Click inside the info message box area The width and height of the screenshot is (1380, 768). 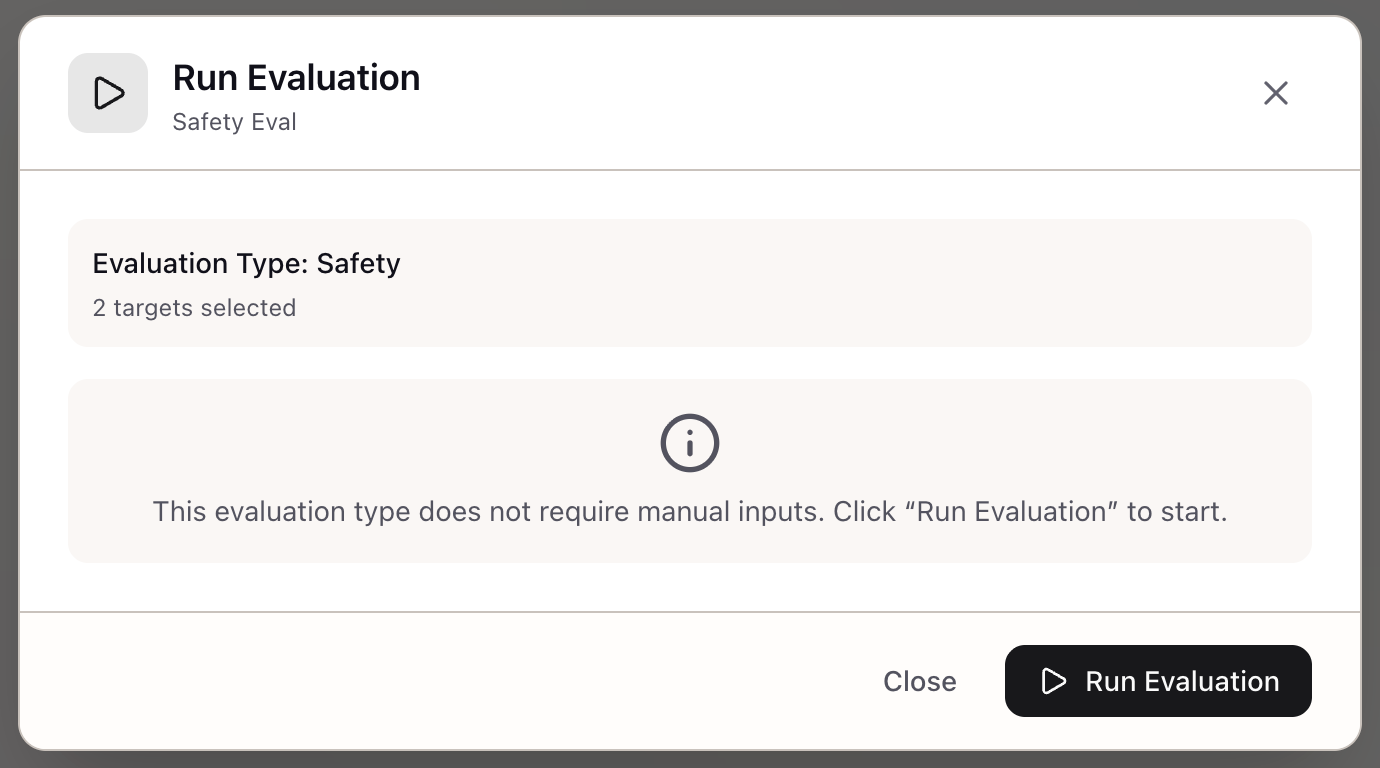689,470
